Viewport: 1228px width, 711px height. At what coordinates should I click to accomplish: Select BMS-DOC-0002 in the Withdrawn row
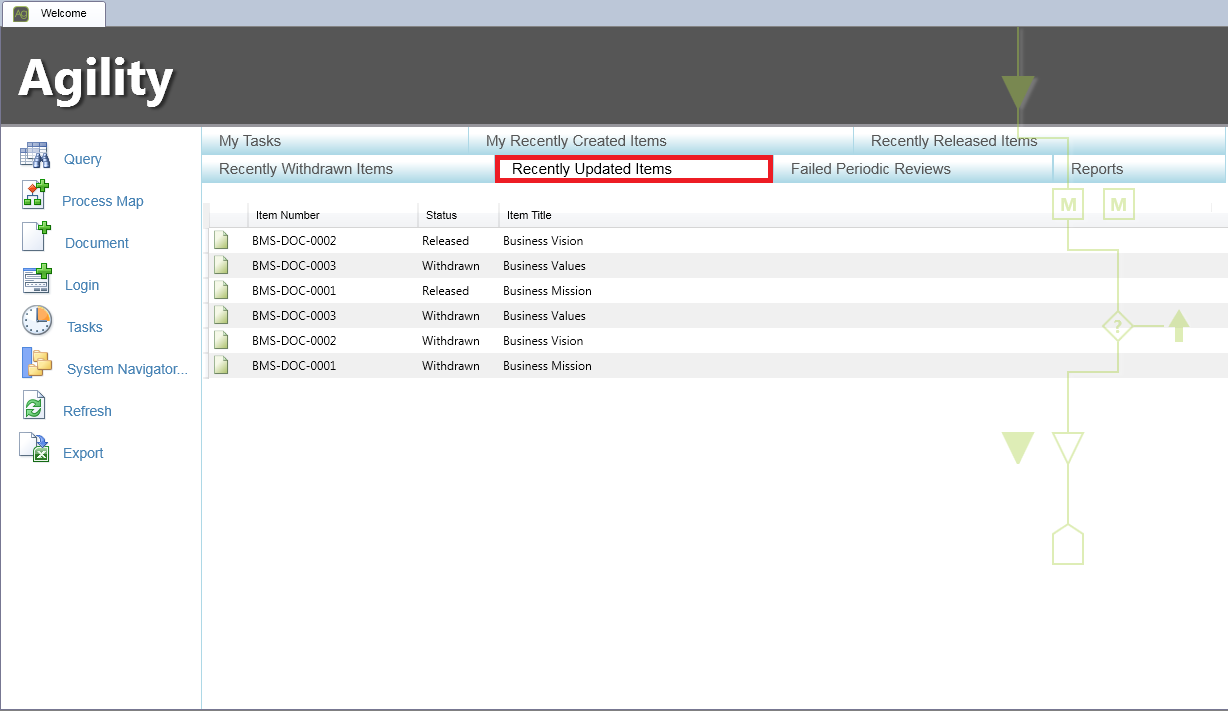294,341
